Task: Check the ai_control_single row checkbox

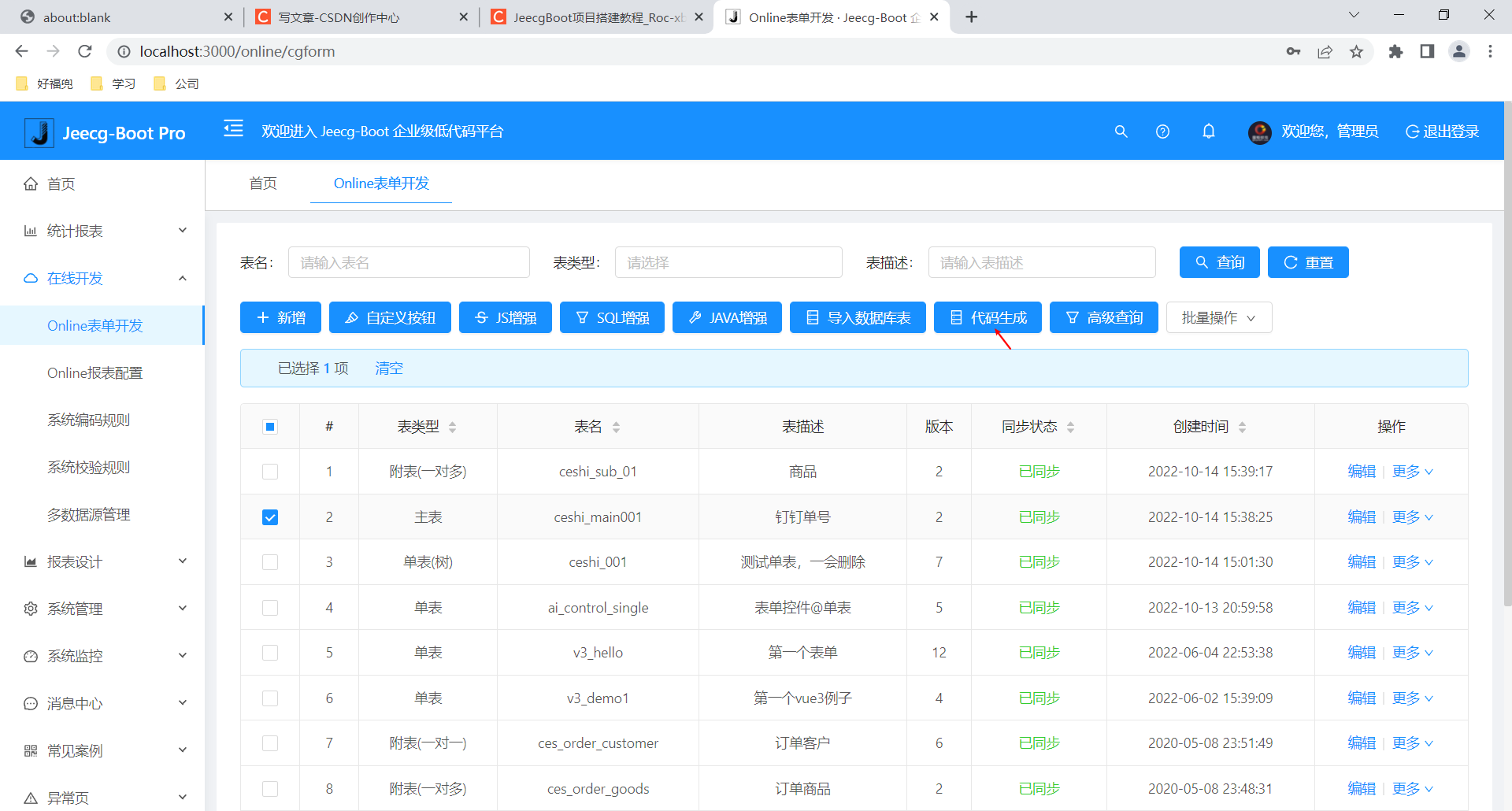Action: click(x=270, y=608)
